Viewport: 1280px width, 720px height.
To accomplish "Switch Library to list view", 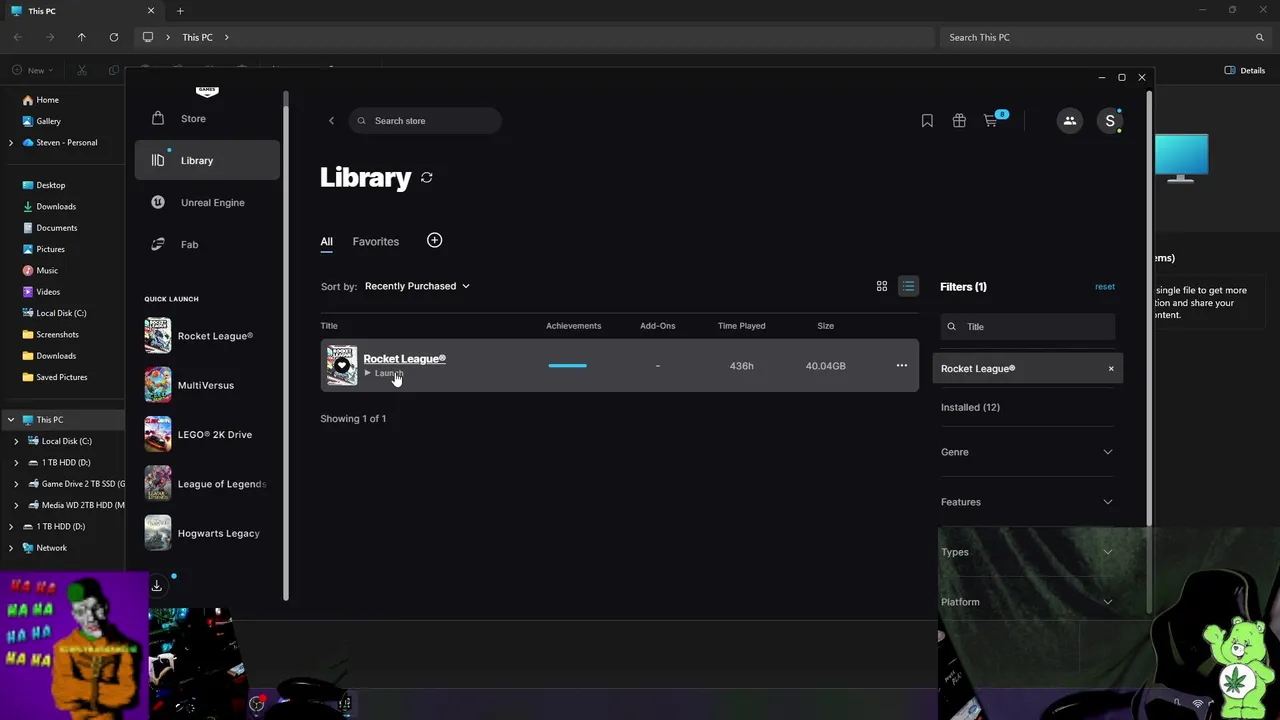I will coord(908,286).
